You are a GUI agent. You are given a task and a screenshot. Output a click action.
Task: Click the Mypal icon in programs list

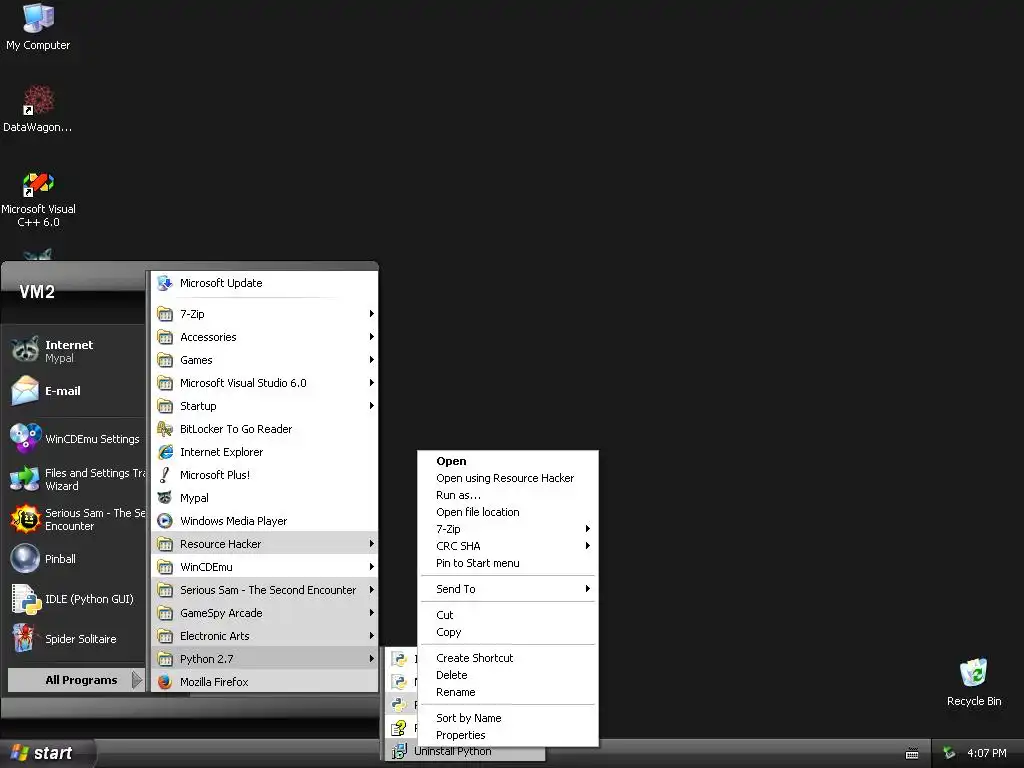pyautogui.click(x=165, y=498)
